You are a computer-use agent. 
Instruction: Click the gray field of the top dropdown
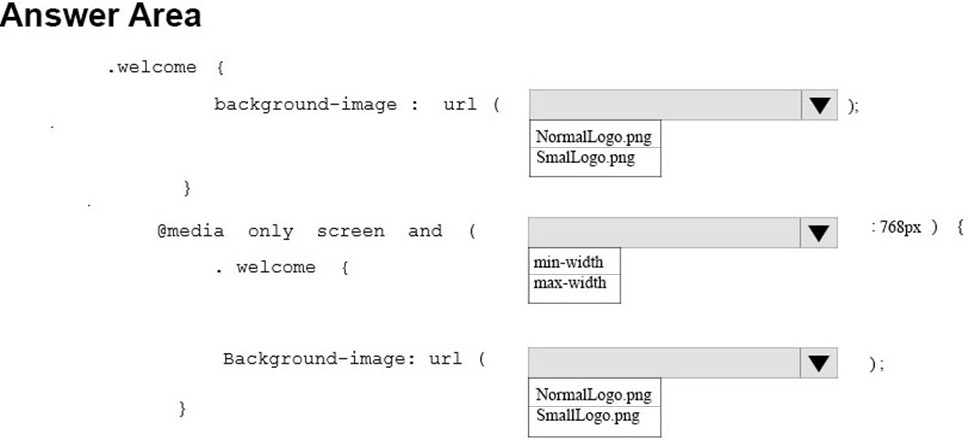(x=666, y=105)
